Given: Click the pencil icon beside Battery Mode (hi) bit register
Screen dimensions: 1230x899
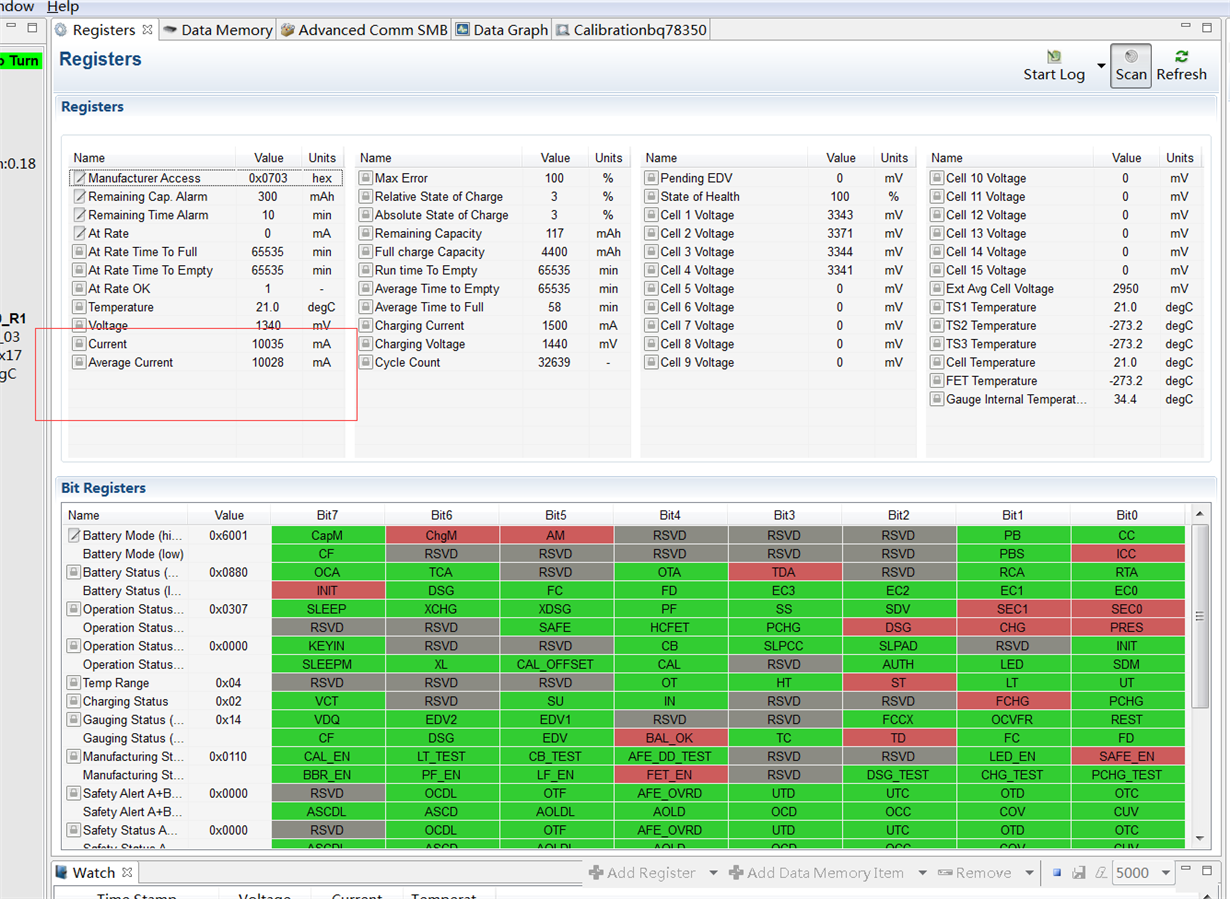Looking at the screenshot, I should [74, 536].
